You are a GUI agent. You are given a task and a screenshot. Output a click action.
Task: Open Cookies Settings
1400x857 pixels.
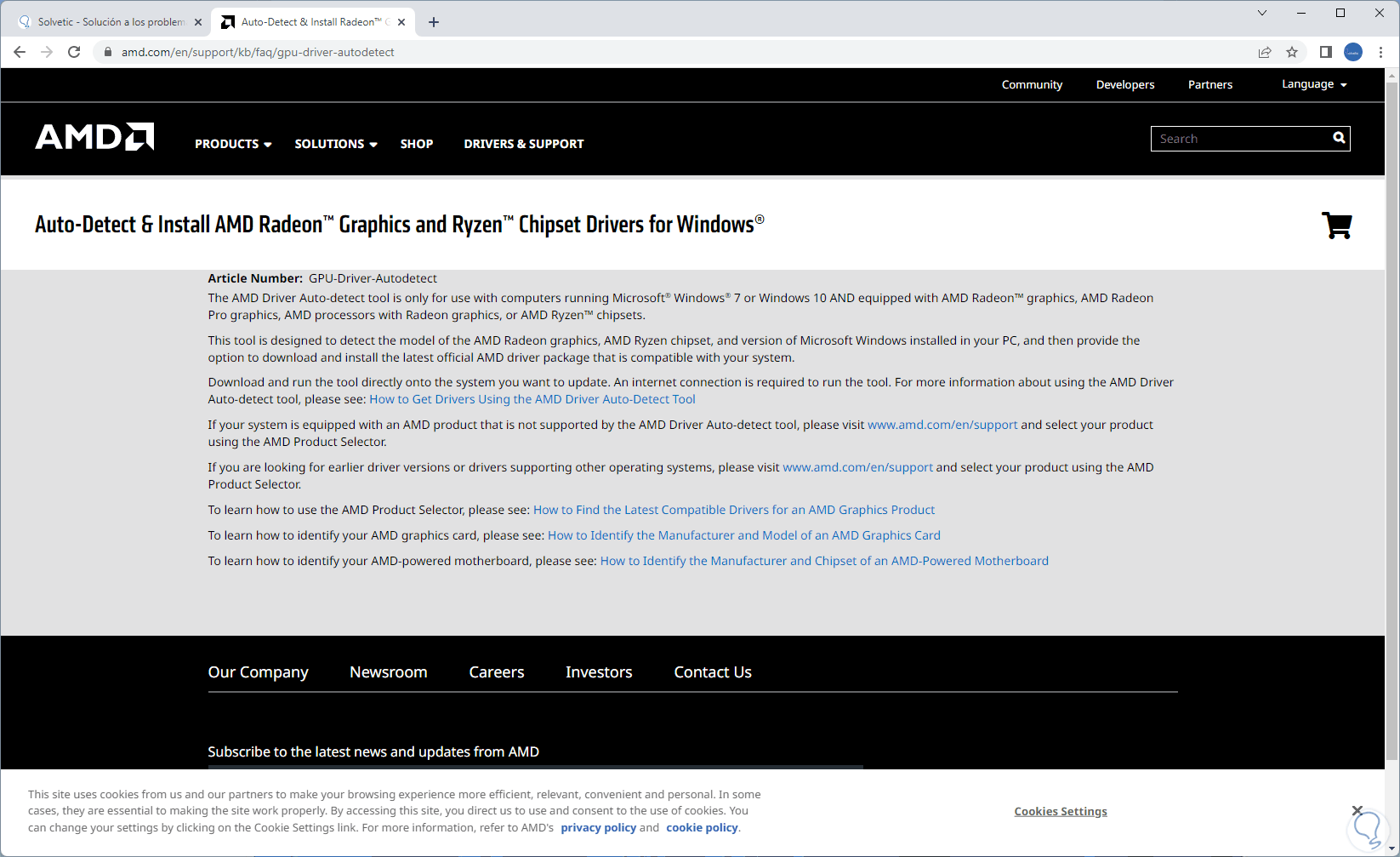[x=1061, y=811]
